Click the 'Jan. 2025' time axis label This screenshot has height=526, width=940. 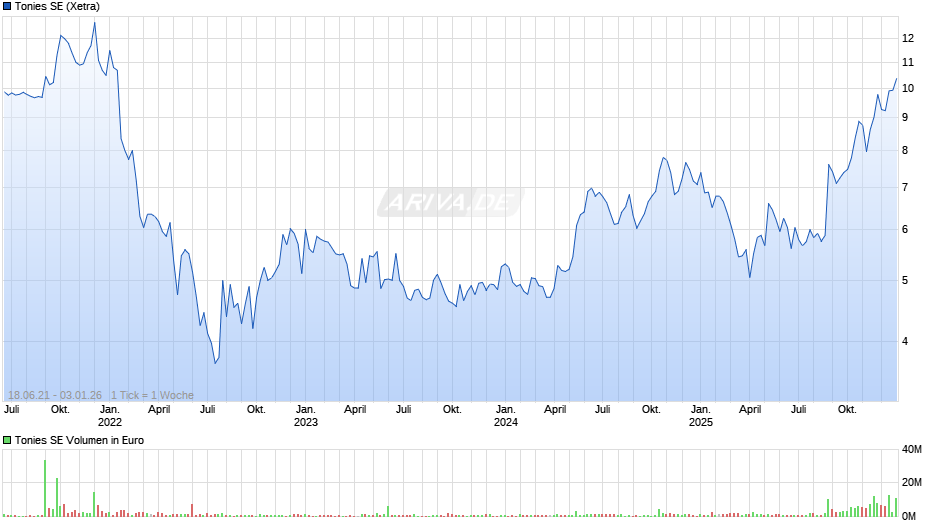[x=701, y=416]
